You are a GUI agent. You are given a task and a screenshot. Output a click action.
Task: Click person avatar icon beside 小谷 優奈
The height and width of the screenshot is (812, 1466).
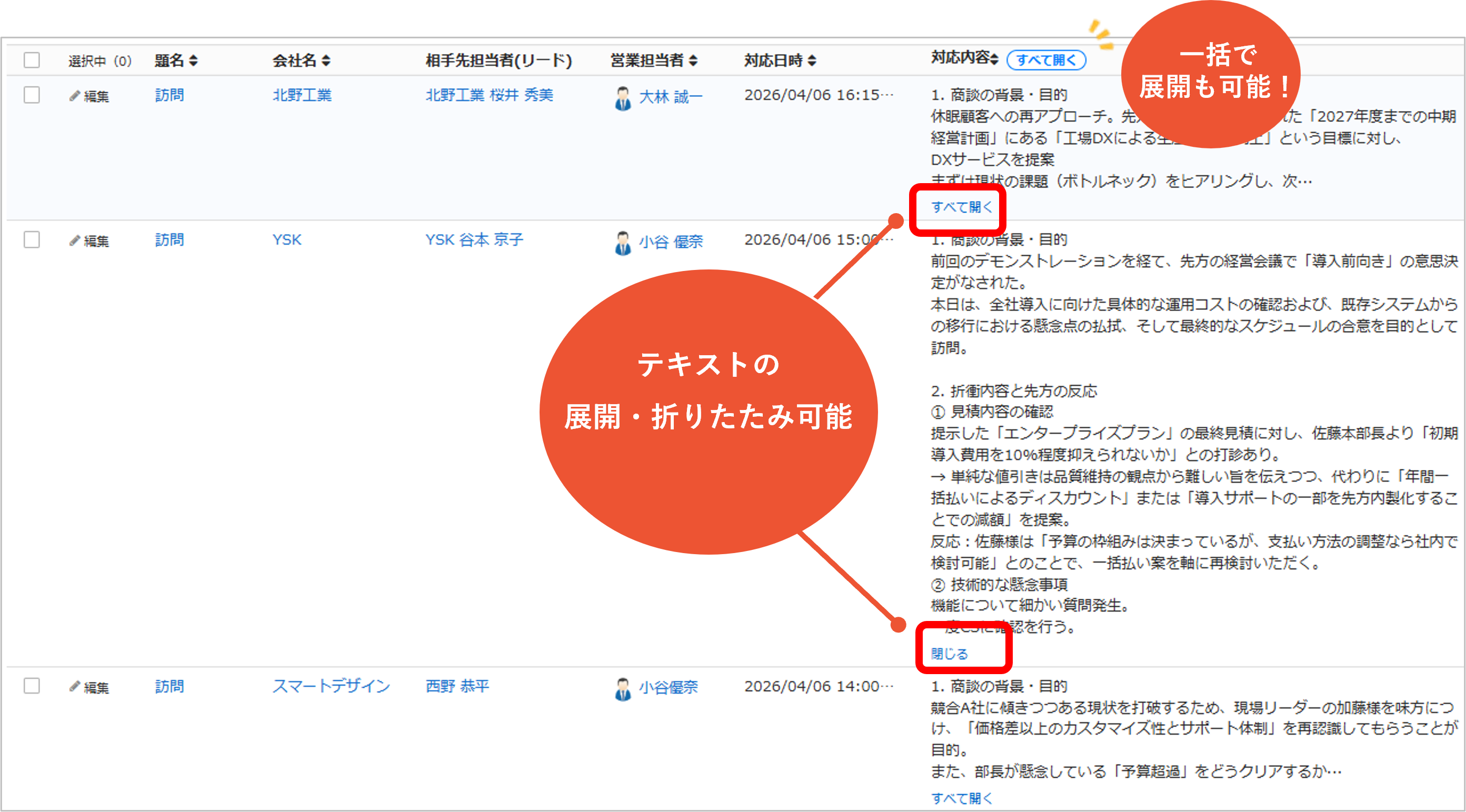[x=623, y=243]
